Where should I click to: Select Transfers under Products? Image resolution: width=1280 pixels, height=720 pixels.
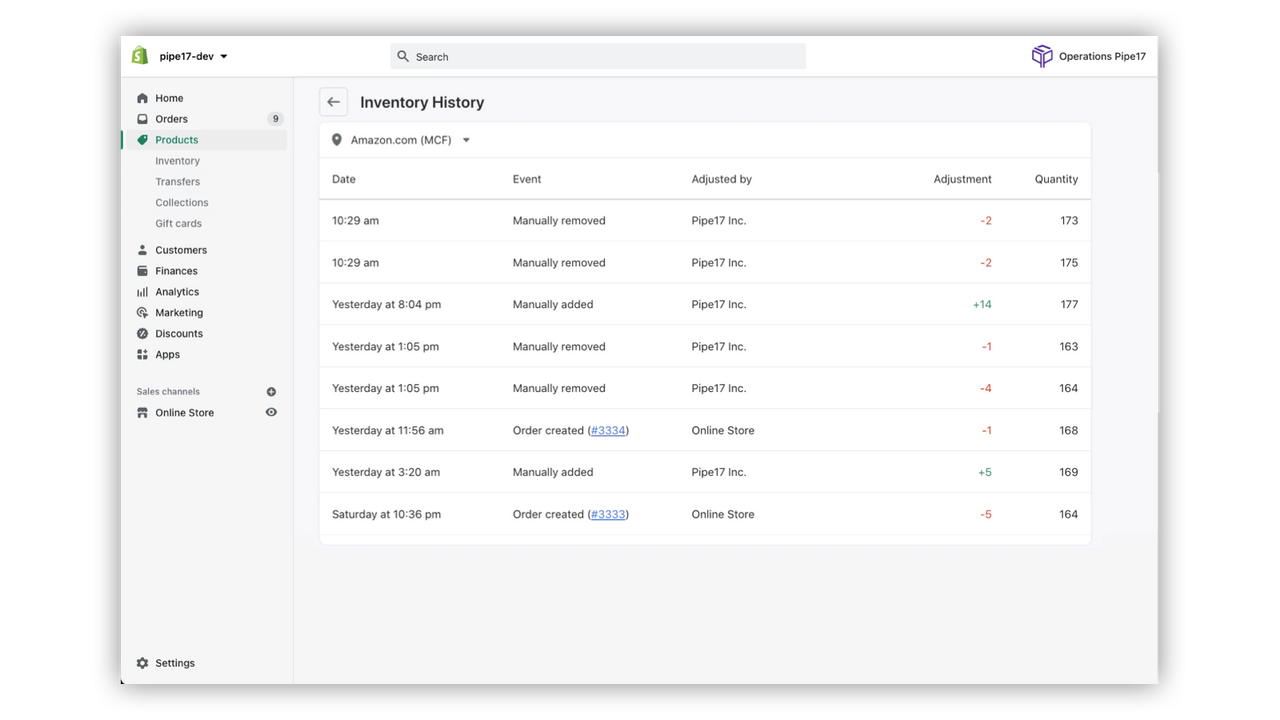pos(177,181)
